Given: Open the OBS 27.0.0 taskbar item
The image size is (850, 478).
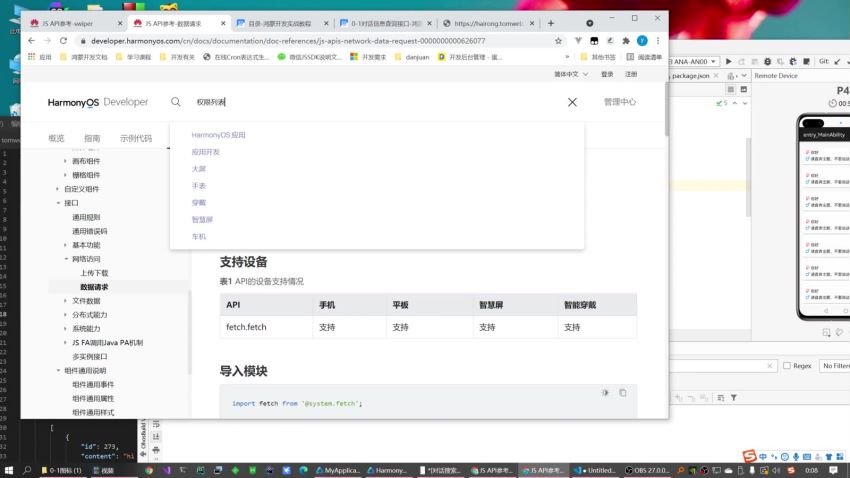Looking at the screenshot, I should coord(647,470).
